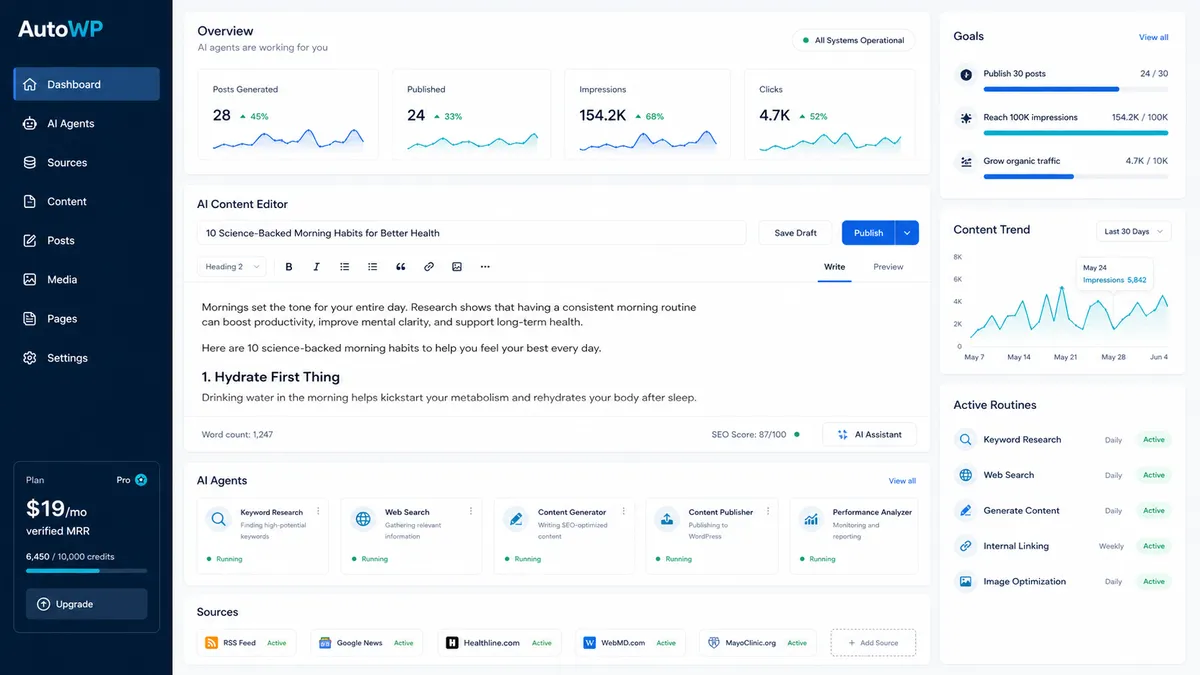Screen dimensions: 1200x675
Task: Open the AI Assistant
Action: [869, 435]
